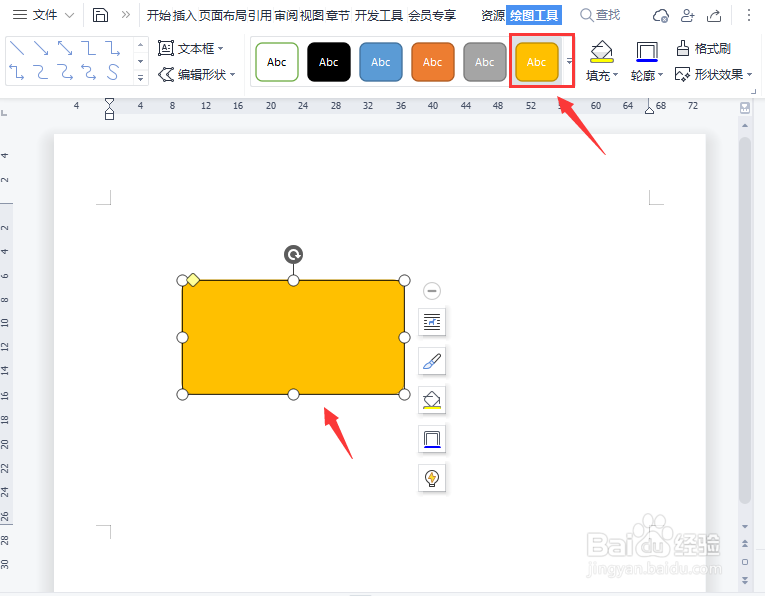
Task: Switch to the 引用 tab
Action: (x=259, y=16)
